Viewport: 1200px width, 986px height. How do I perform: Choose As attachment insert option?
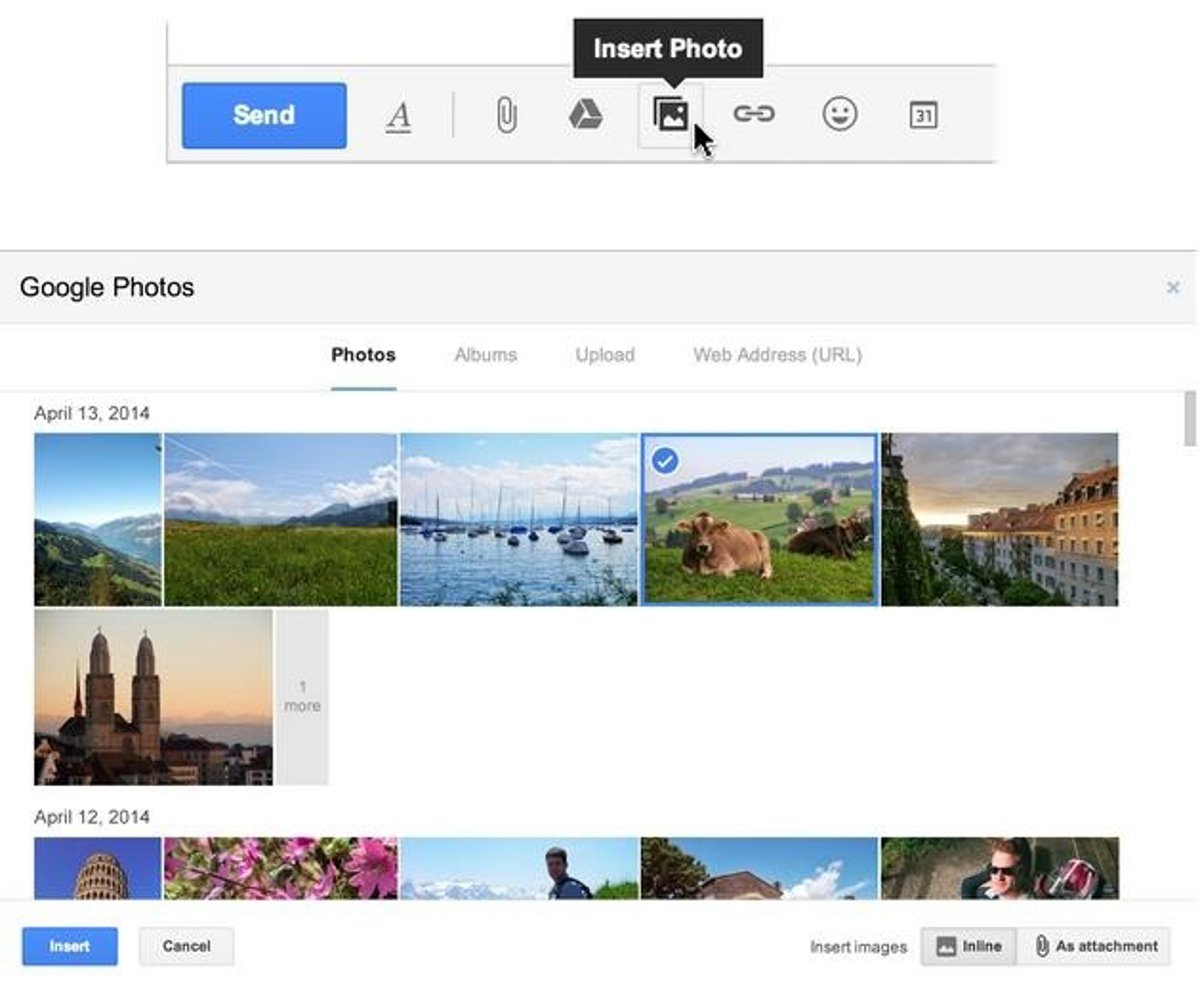(1094, 946)
